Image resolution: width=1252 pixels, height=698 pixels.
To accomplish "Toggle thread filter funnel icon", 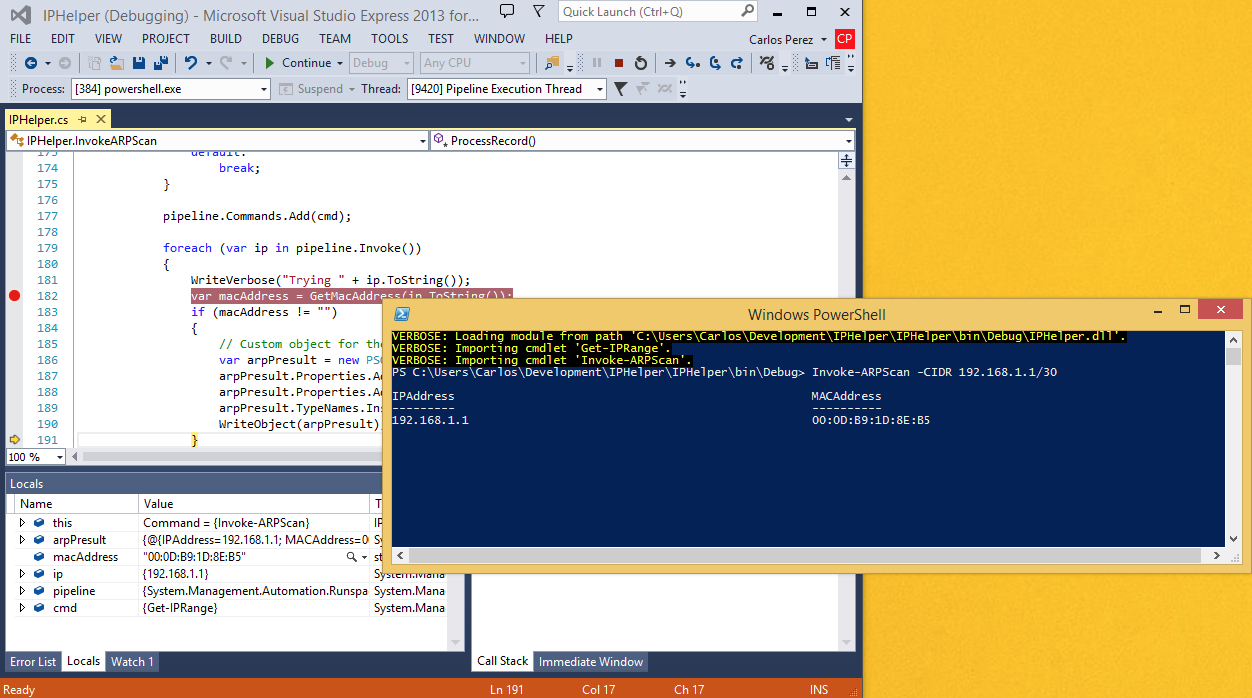I will tap(620, 89).
